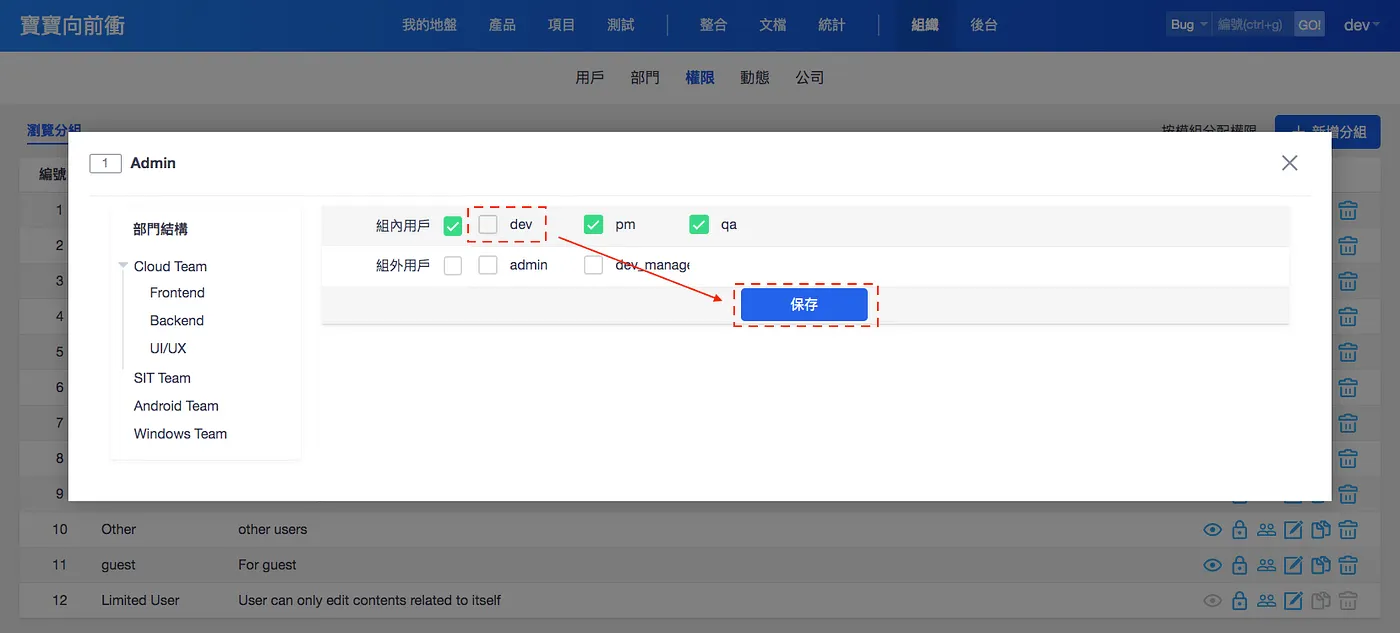The width and height of the screenshot is (1400, 633).
Task: Check the admin user checkbox
Action: click(x=488, y=265)
